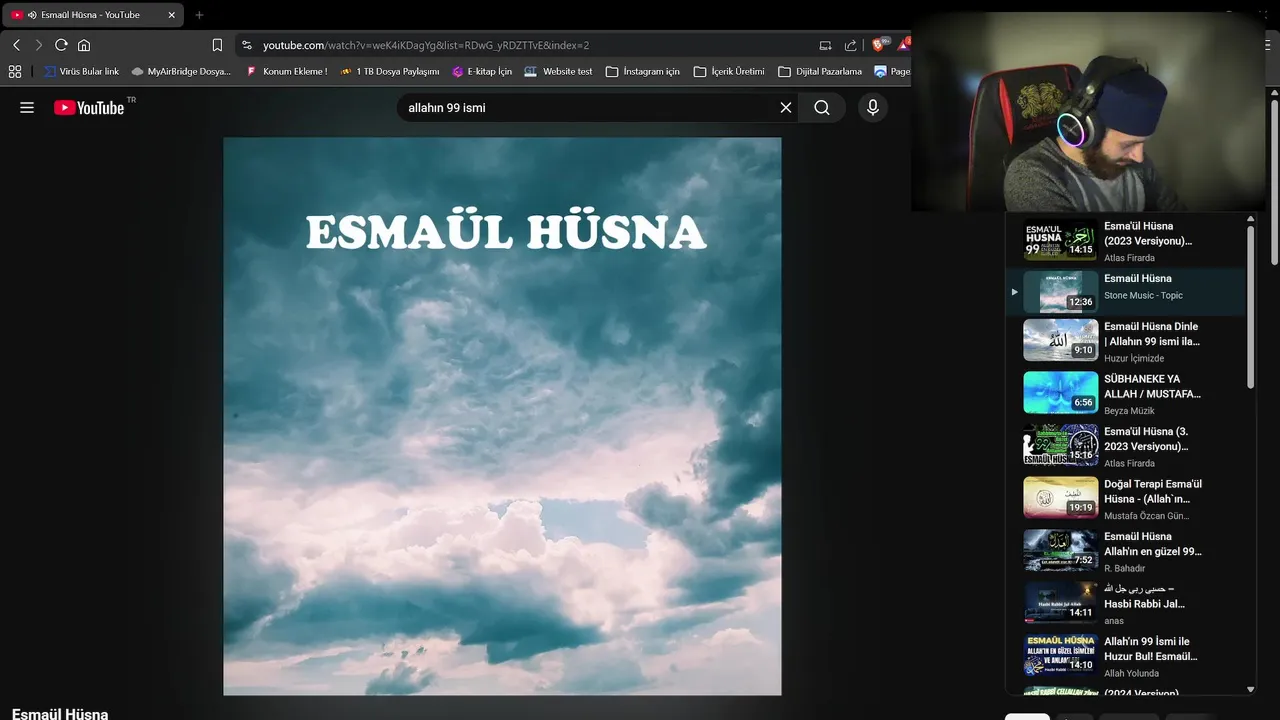This screenshot has height=720, width=1280.
Task: Run search with the magnifier button
Action: (x=822, y=107)
